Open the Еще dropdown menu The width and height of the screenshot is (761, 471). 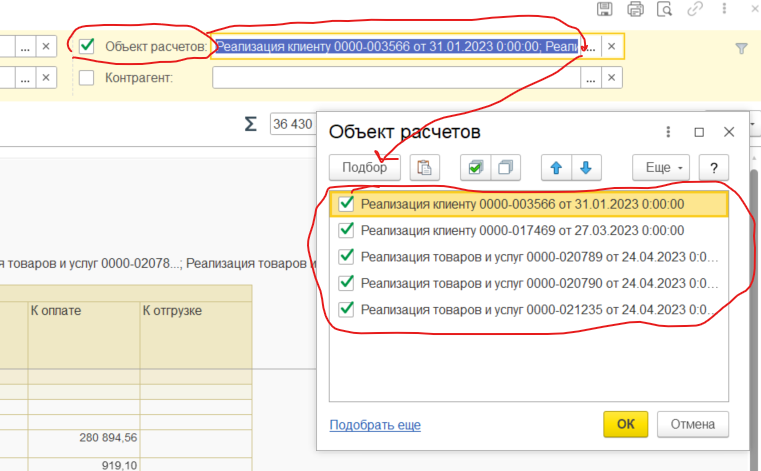click(661, 168)
